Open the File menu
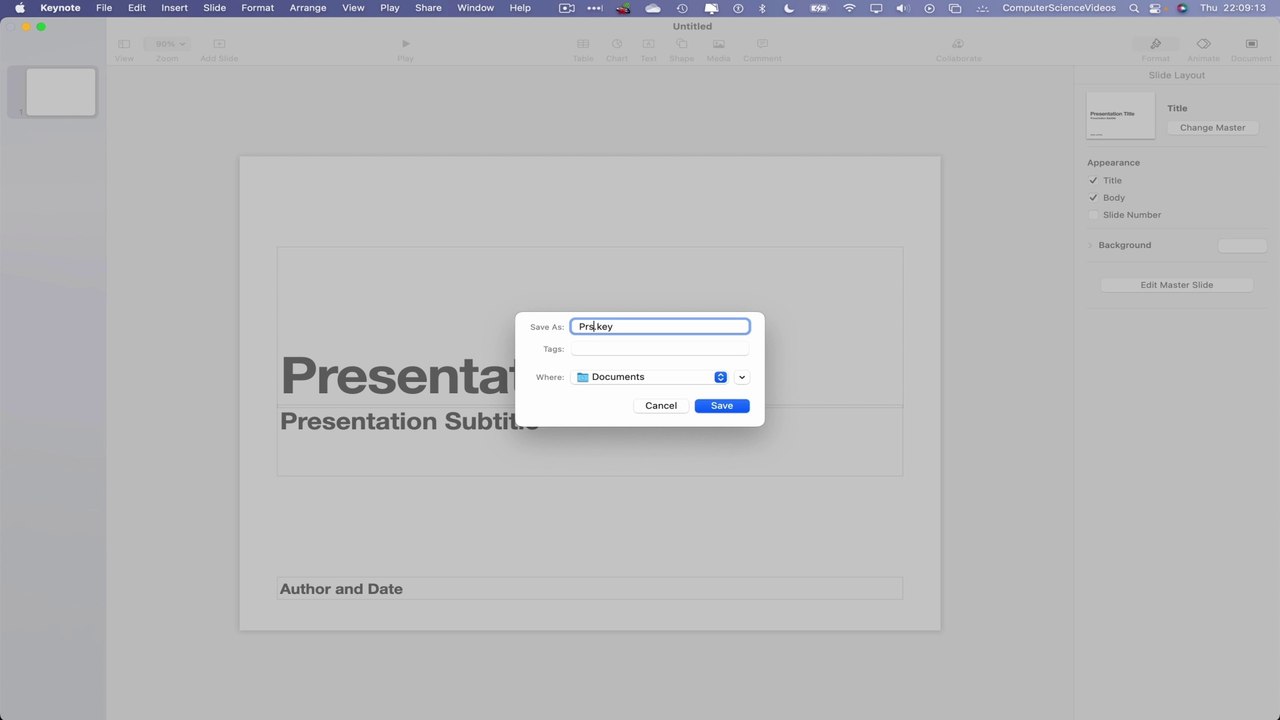 point(104,8)
